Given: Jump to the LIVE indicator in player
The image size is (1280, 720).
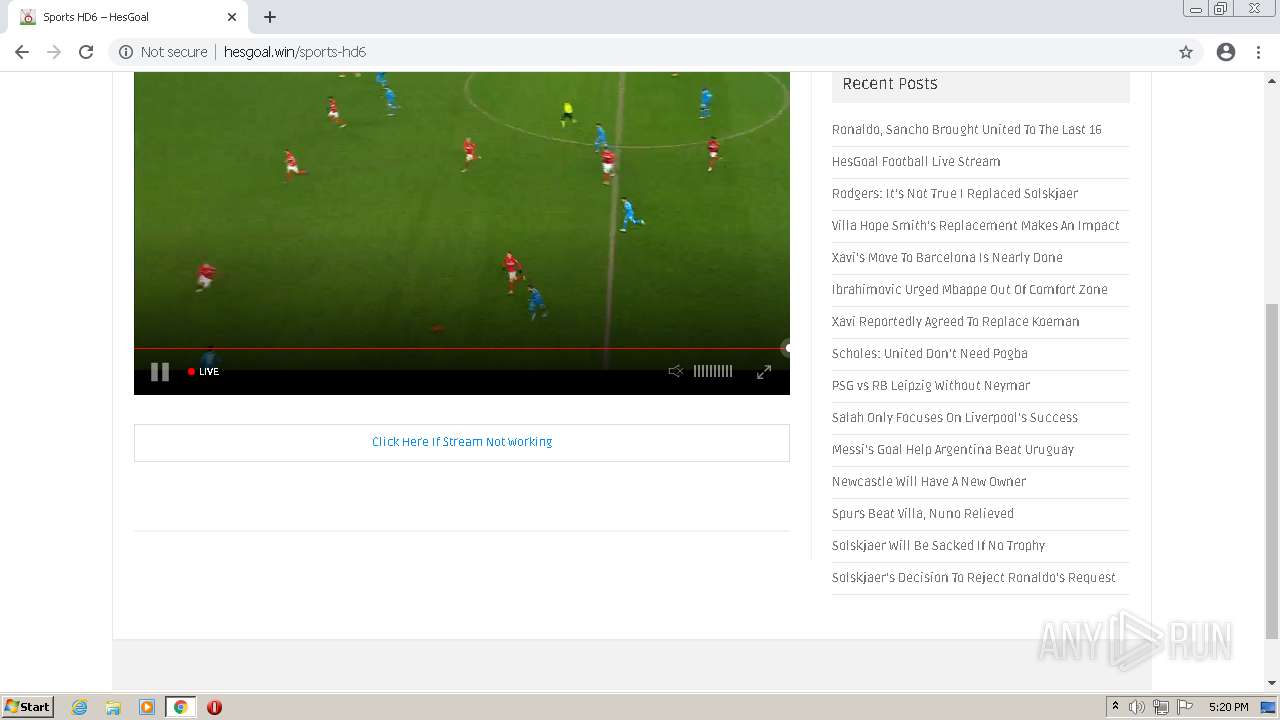Looking at the screenshot, I should click(204, 372).
